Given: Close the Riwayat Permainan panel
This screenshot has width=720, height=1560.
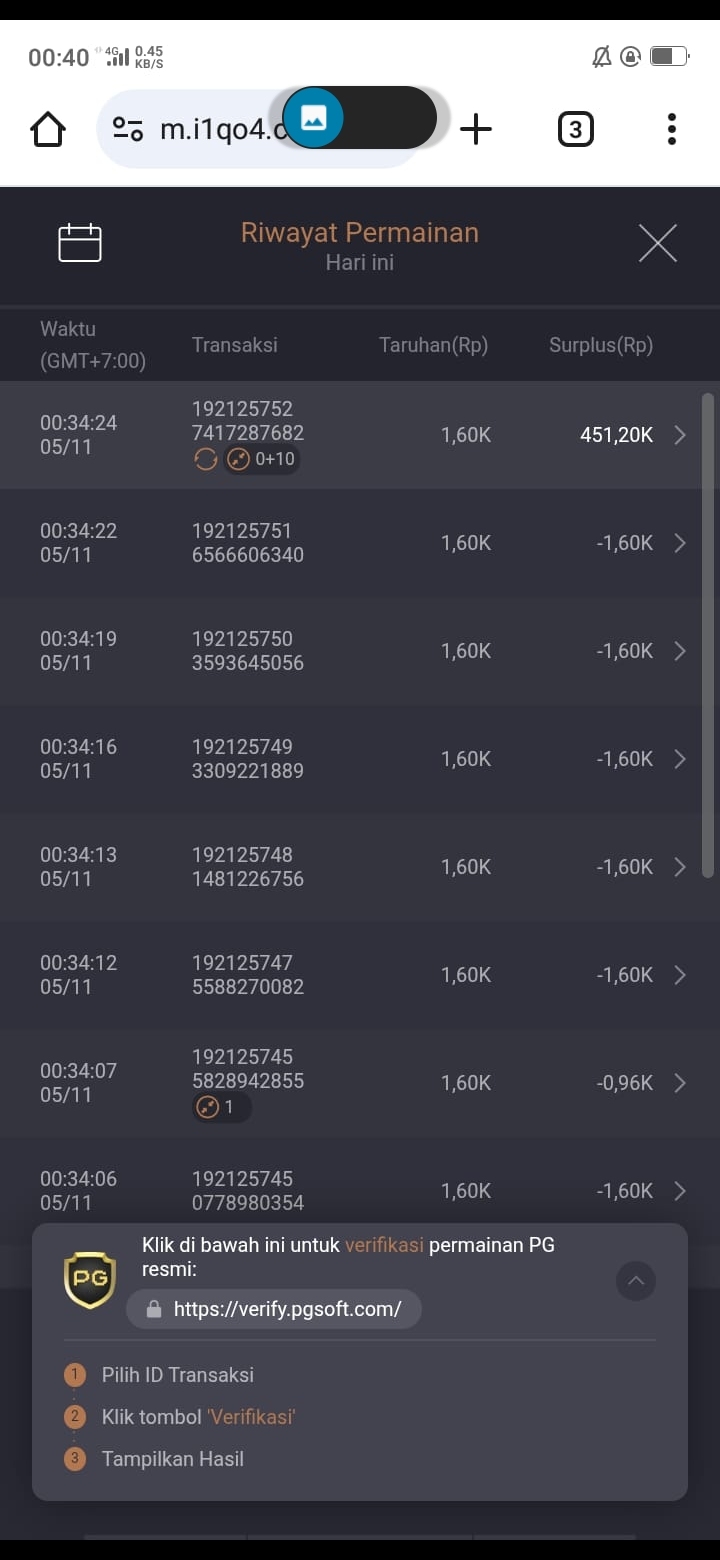Looking at the screenshot, I should click(x=657, y=243).
